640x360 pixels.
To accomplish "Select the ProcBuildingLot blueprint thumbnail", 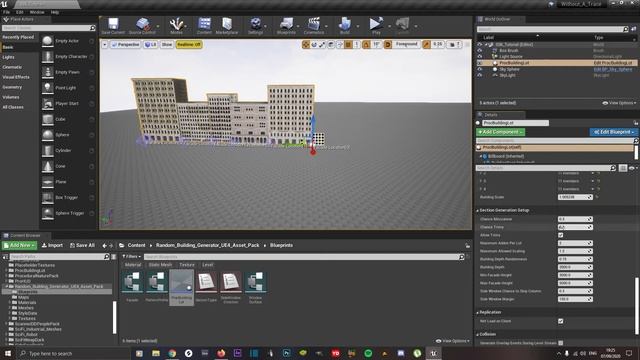I will (x=182, y=287).
